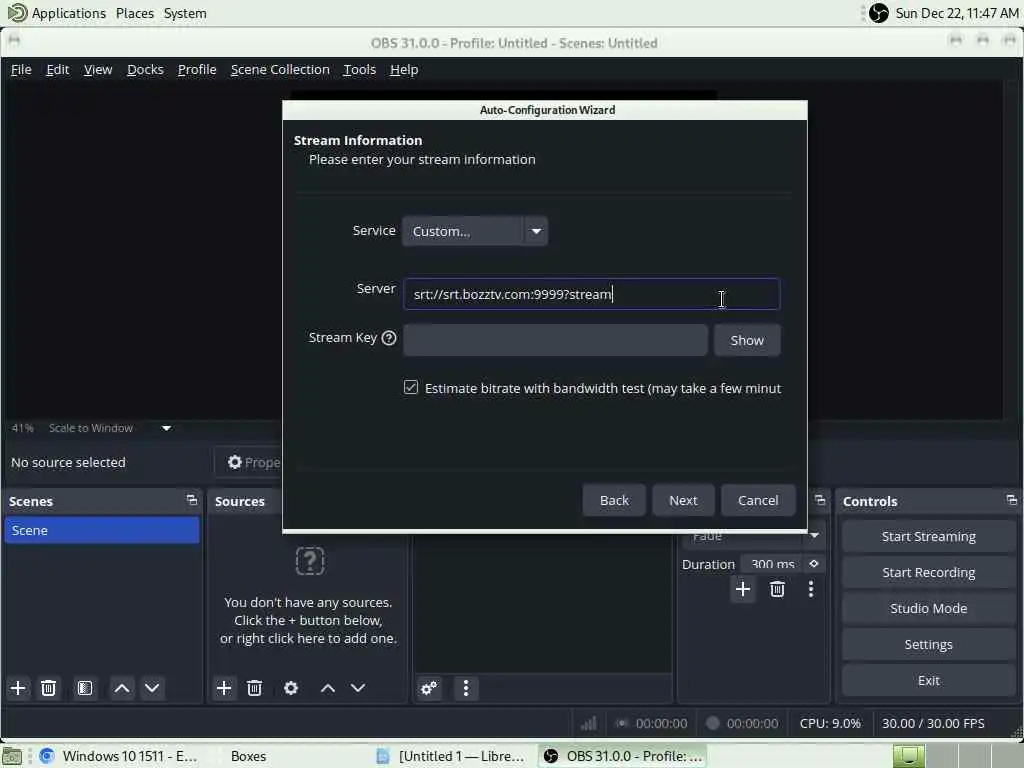
Task: Click the OBS tray icon in the top panel
Action: [x=878, y=13]
